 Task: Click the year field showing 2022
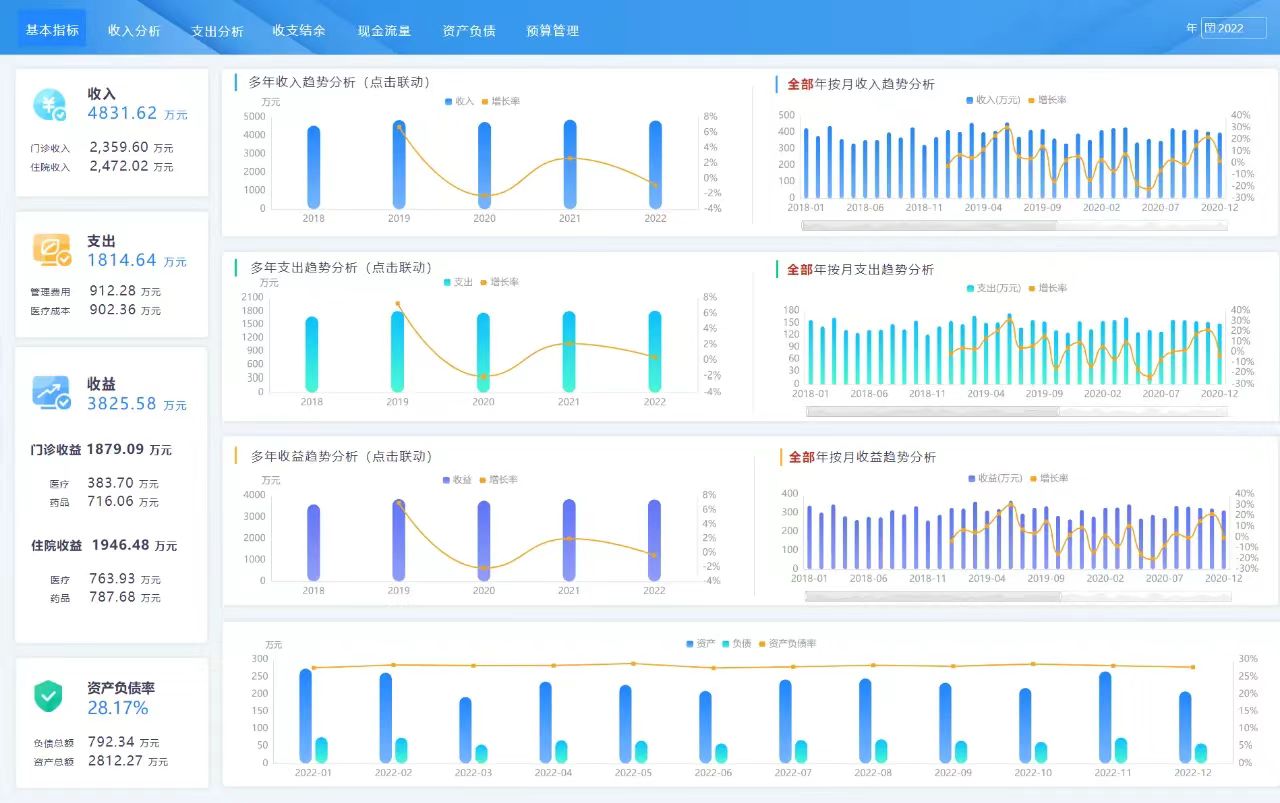click(x=1233, y=28)
